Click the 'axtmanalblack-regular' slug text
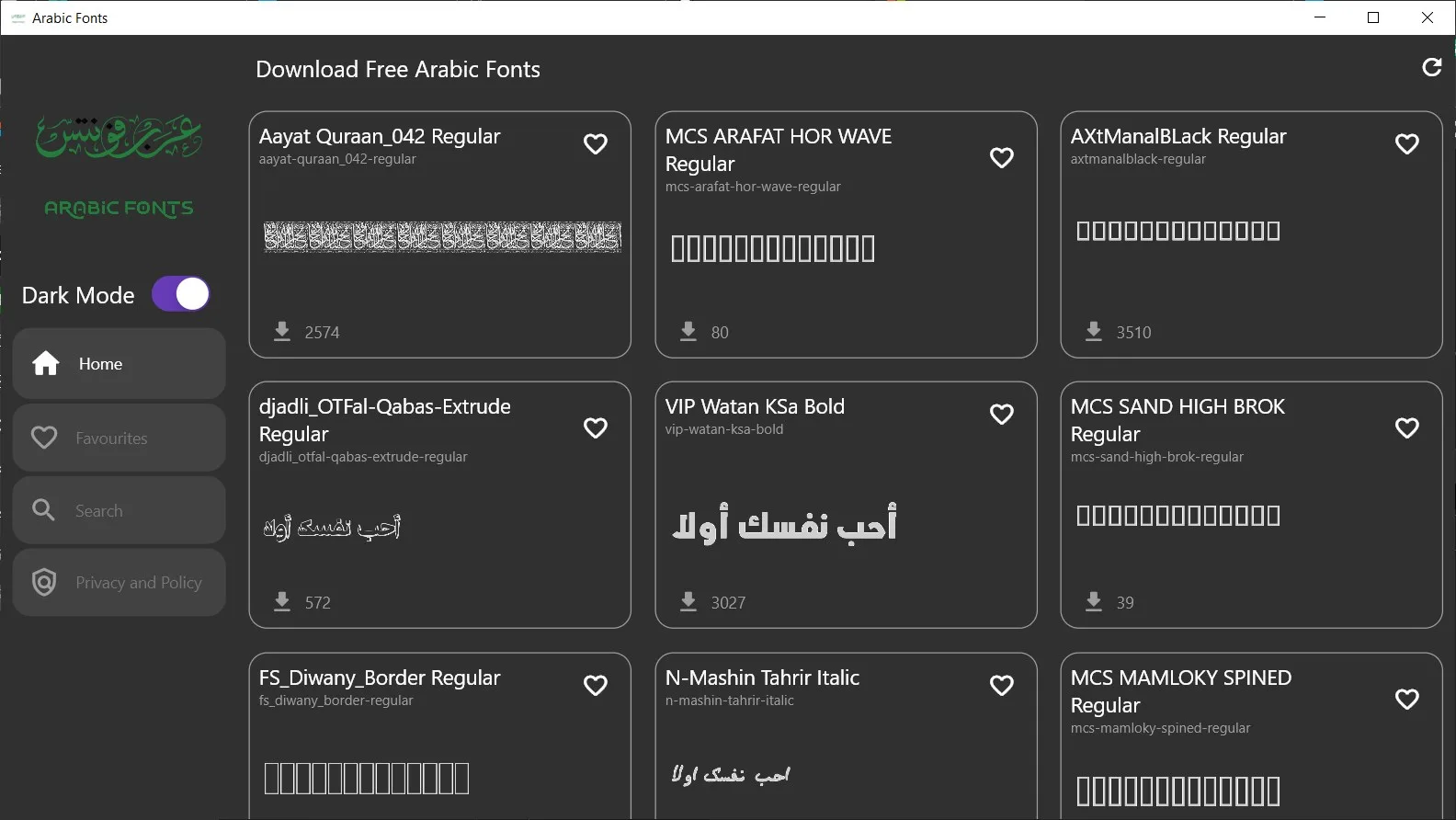1456x820 pixels. point(1138,159)
